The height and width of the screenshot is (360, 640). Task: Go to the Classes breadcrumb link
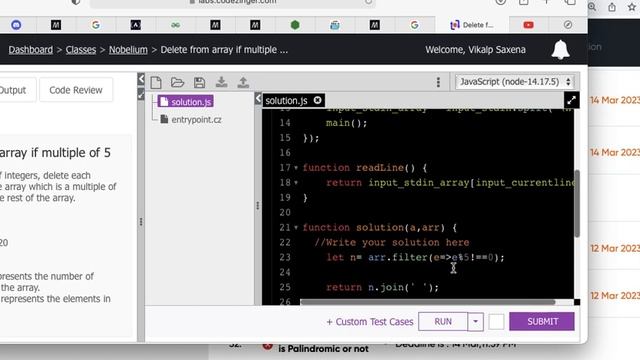click(x=81, y=50)
